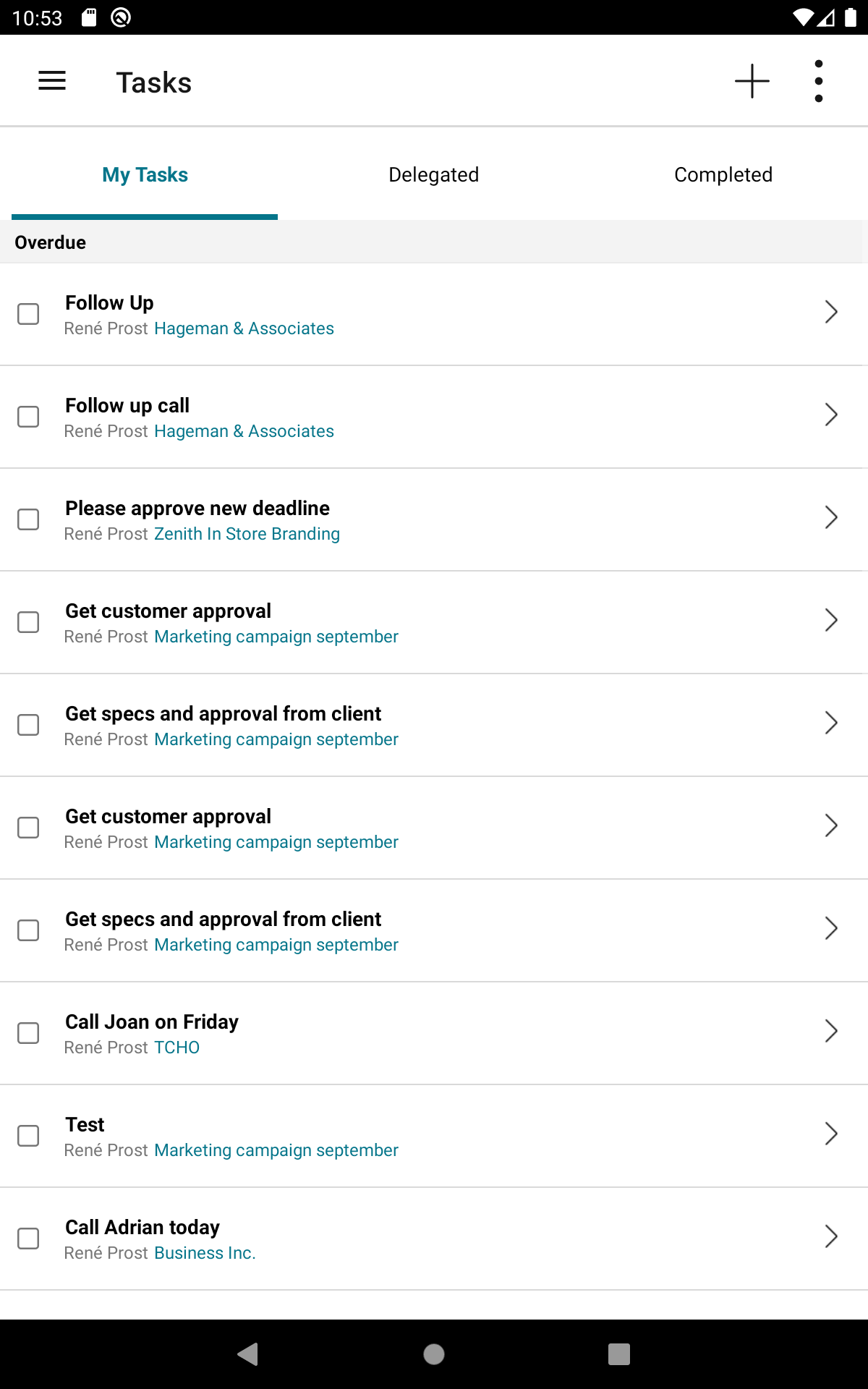Open Call Adrian today details arrow

pyautogui.click(x=831, y=1237)
